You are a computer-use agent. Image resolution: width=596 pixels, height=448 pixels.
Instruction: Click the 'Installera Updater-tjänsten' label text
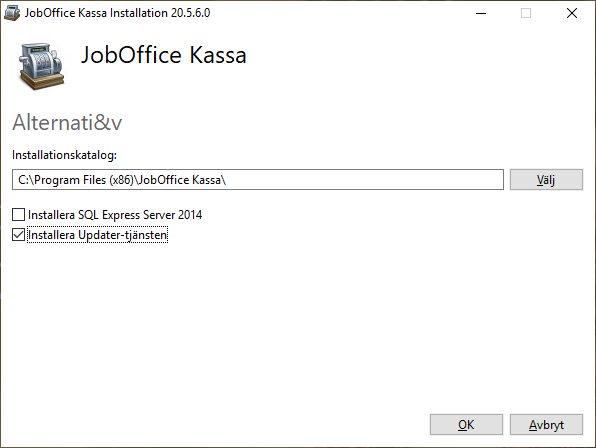click(x=98, y=235)
